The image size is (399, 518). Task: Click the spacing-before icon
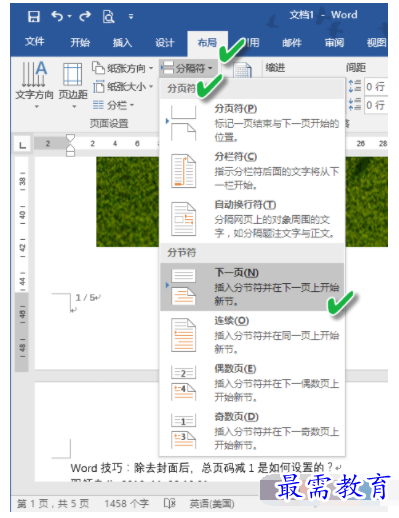[355, 86]
